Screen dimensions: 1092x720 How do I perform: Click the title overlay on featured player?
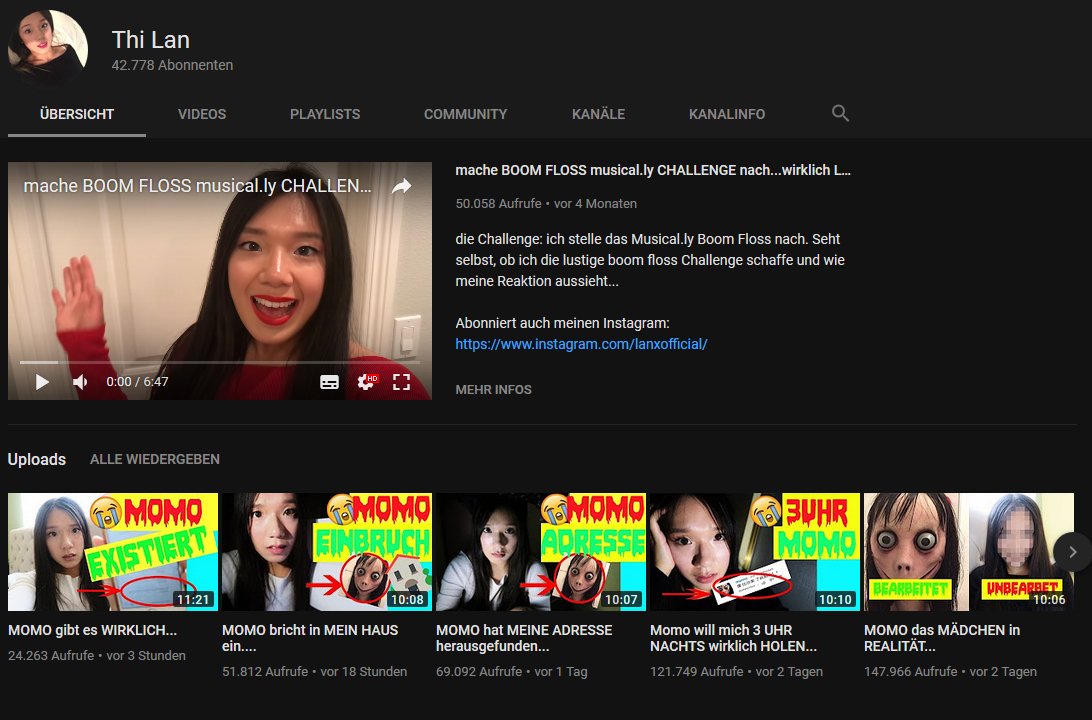(x=197, y=186)
